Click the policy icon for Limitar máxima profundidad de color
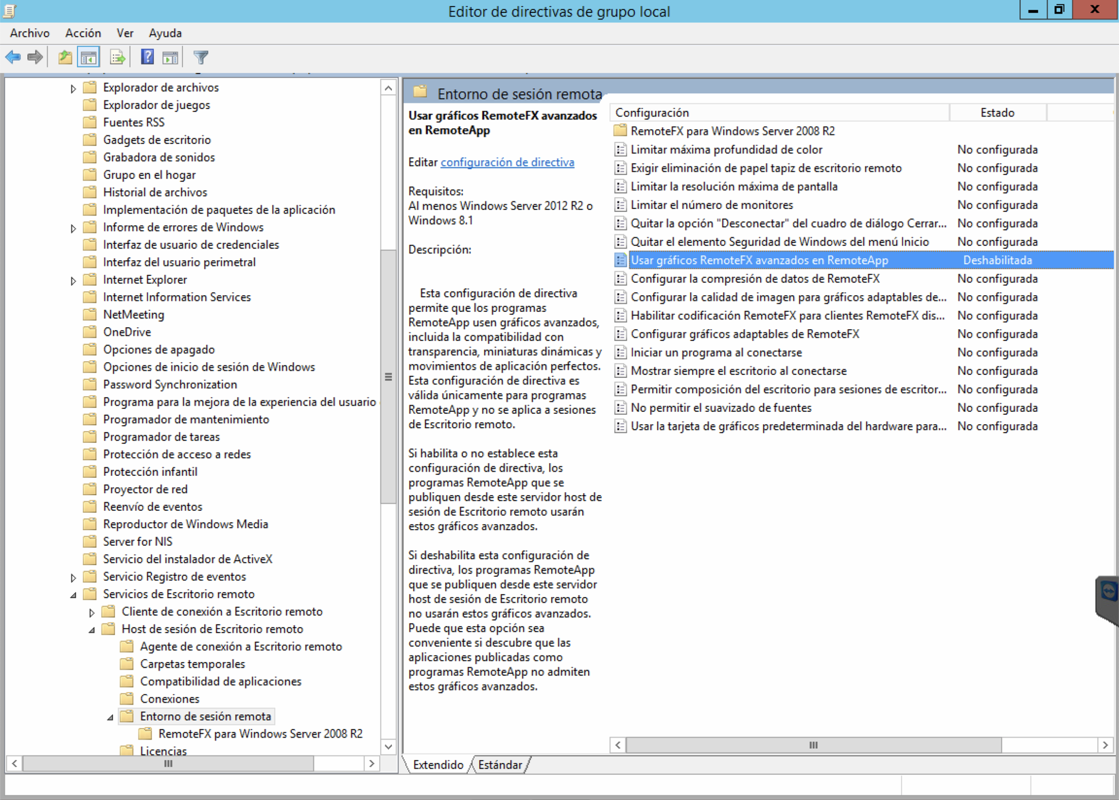 pyautogui.click(x=621, y=149)
